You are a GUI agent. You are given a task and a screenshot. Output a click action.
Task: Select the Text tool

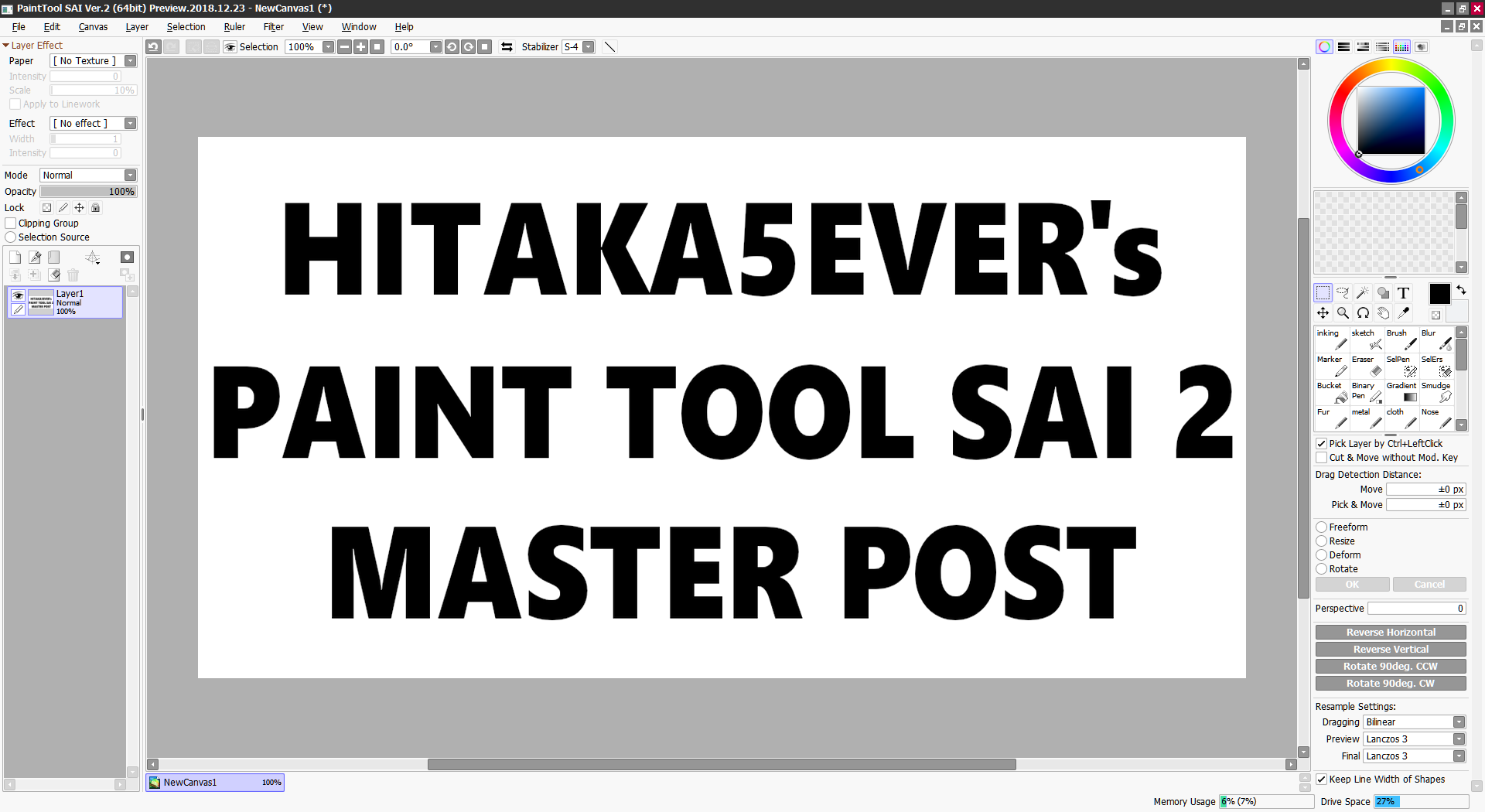click(1403, 293)
